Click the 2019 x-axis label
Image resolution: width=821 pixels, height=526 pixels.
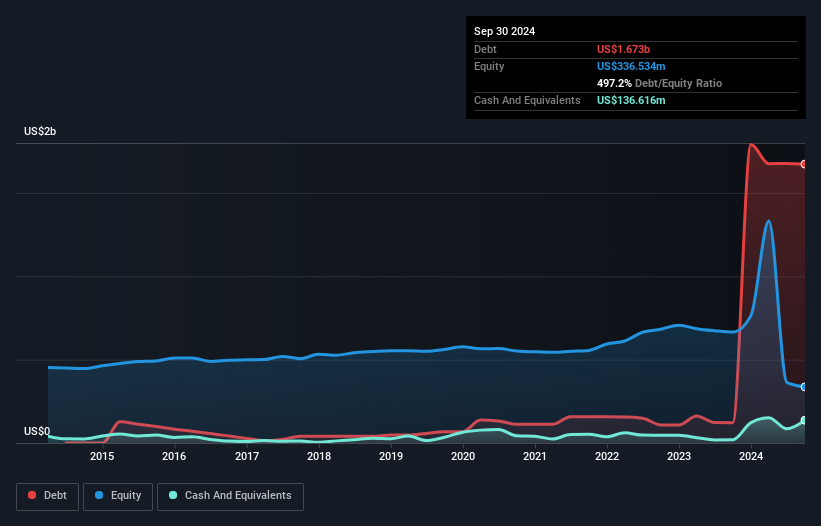click(391, 456)
